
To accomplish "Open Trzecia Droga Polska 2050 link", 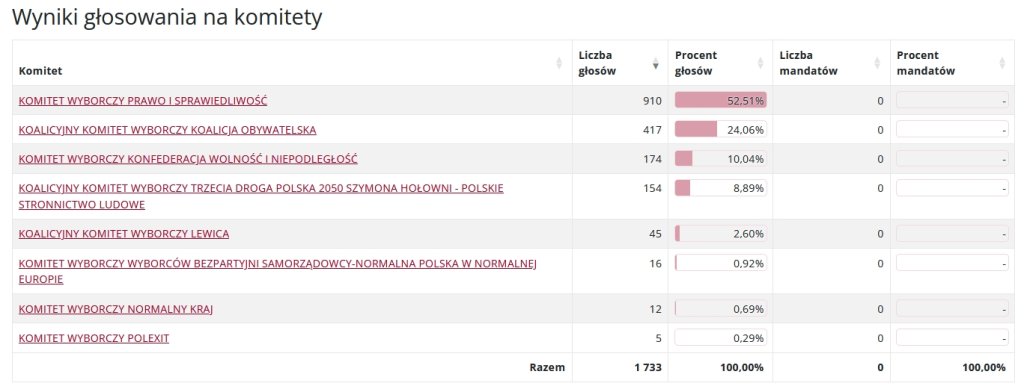I will (x=261, y=196).
